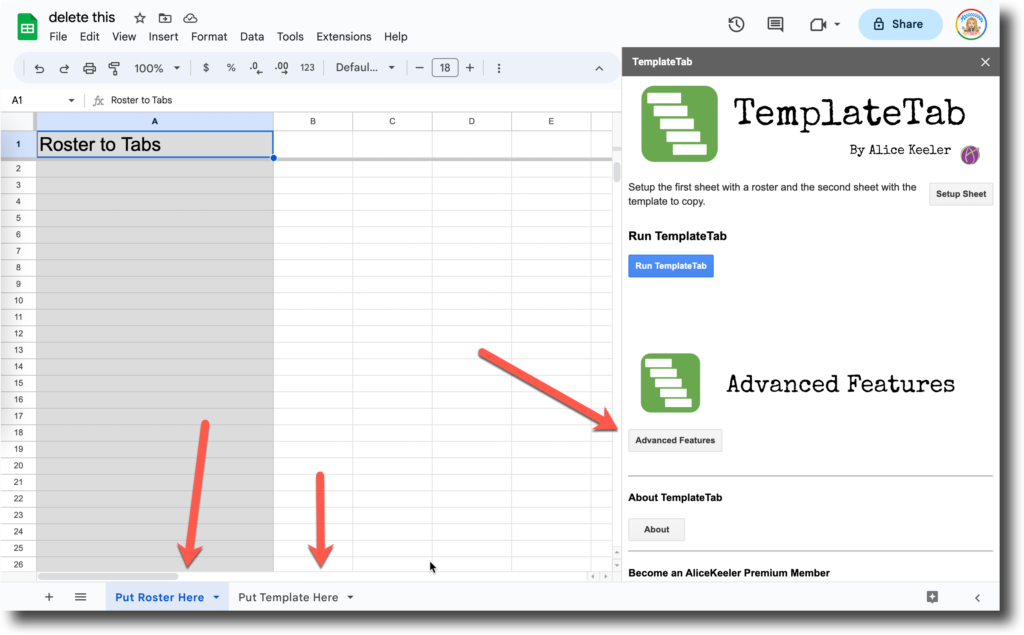Open the Format menu
The width and height of the screenshot is (1024, 635).
click(x=209, y=37)
